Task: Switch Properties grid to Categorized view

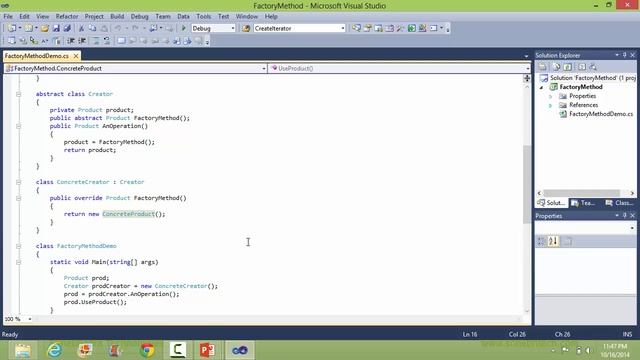Action: (541, 241)
